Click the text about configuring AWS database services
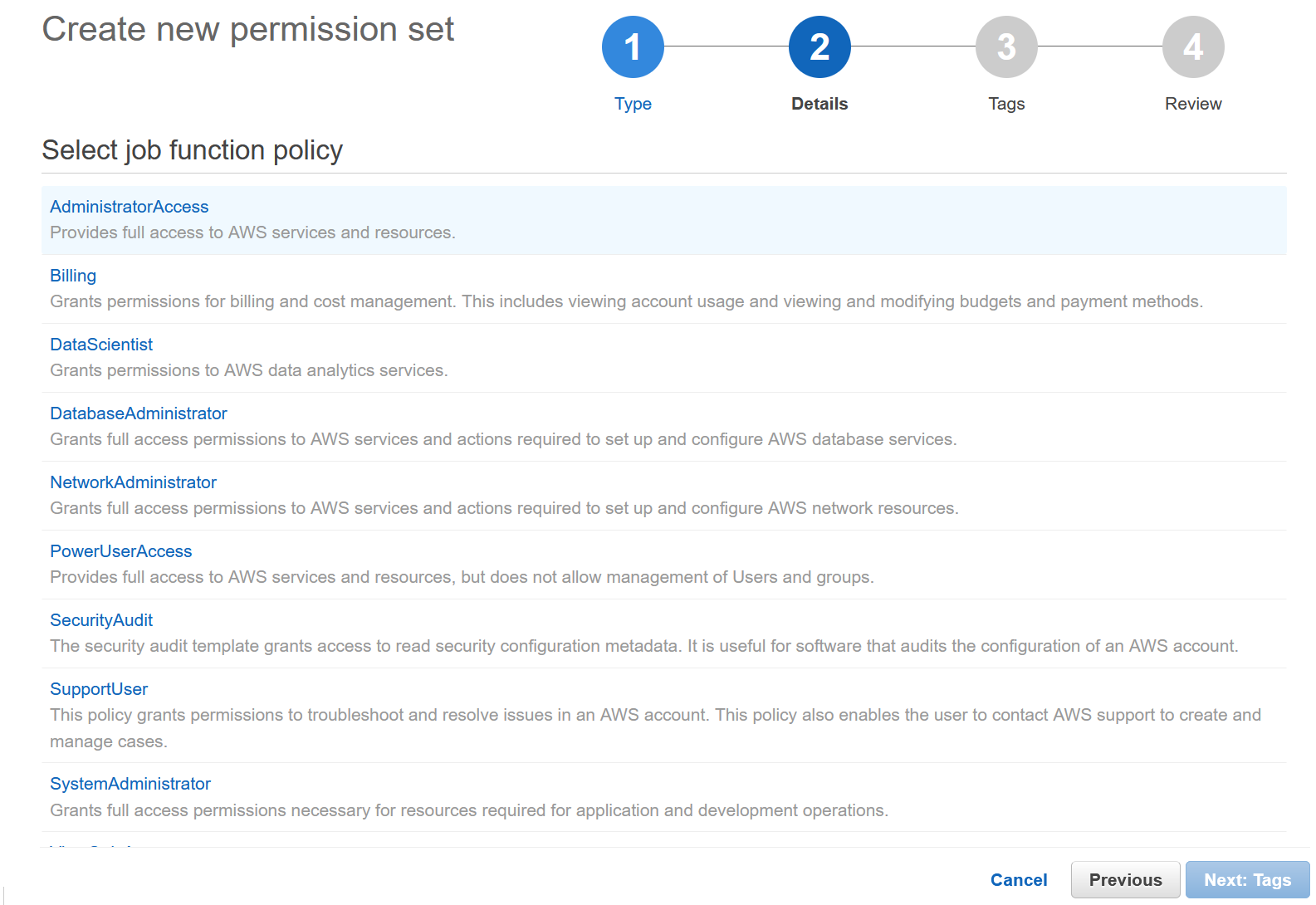 [x=503, y=439]
